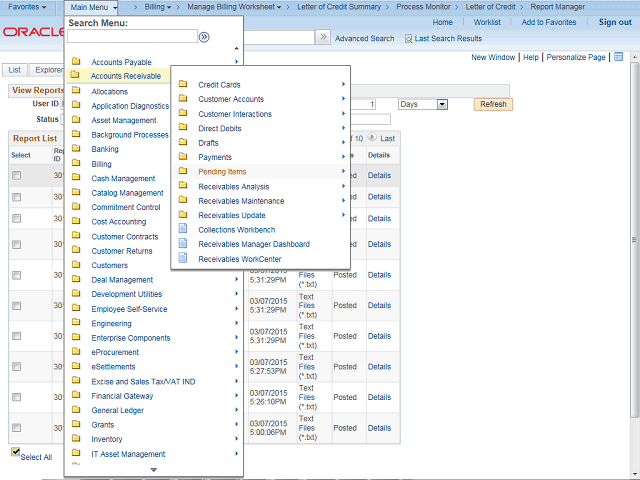Open the Days unit dropdown
Screen dimensions: 640x480
[422, 104]
